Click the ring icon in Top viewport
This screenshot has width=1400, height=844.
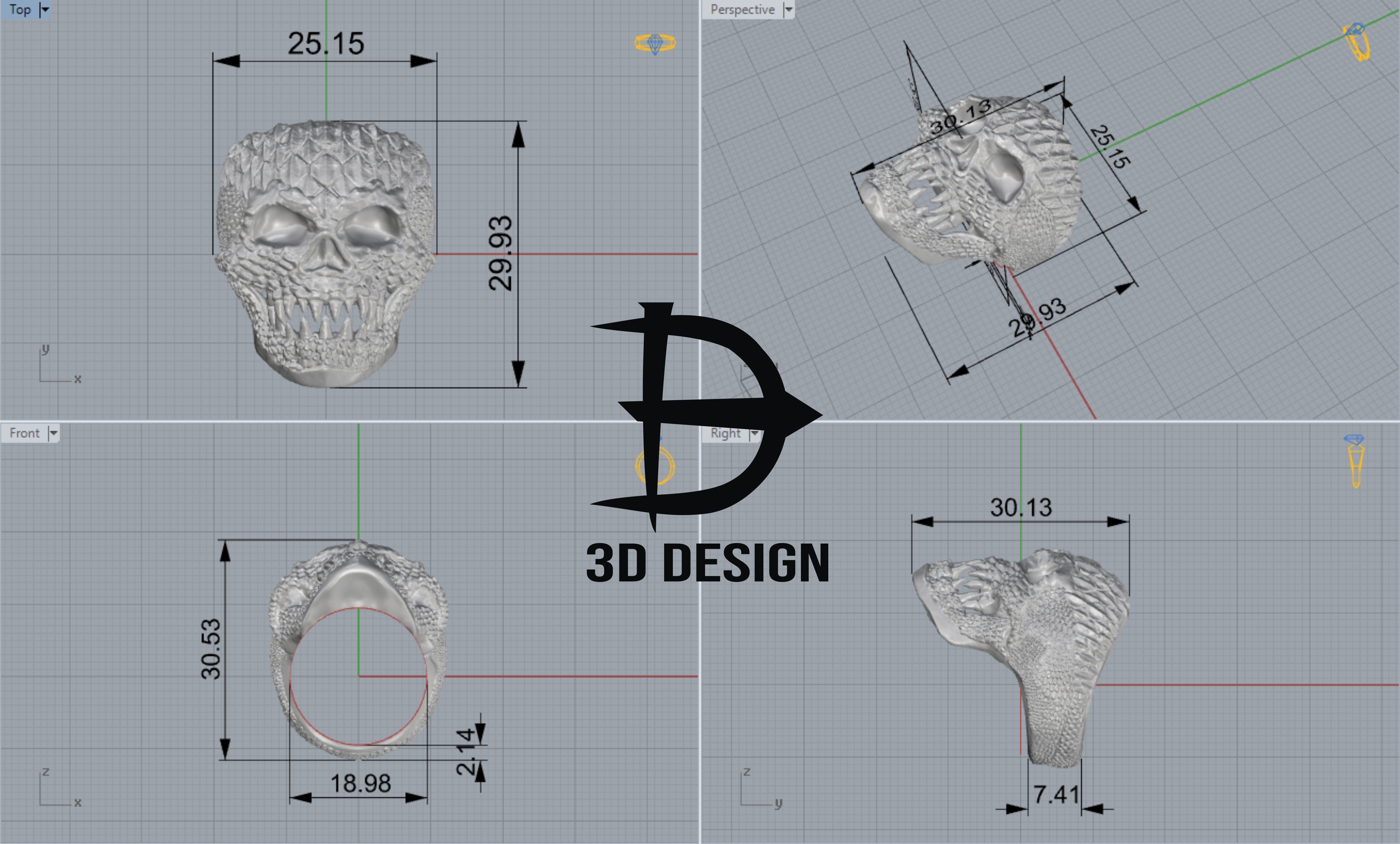(x=655, y=43)
